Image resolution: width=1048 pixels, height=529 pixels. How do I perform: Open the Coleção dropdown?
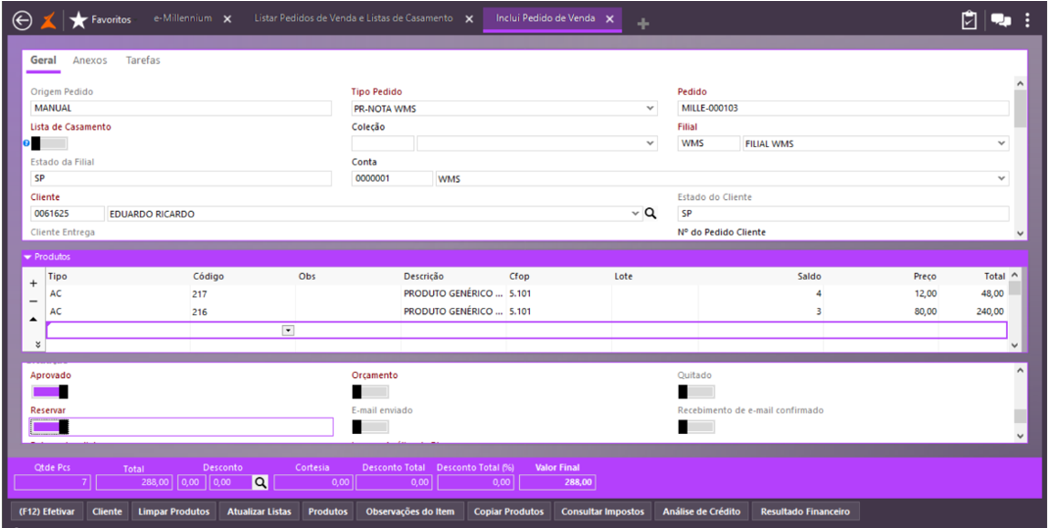pos(651,143)
